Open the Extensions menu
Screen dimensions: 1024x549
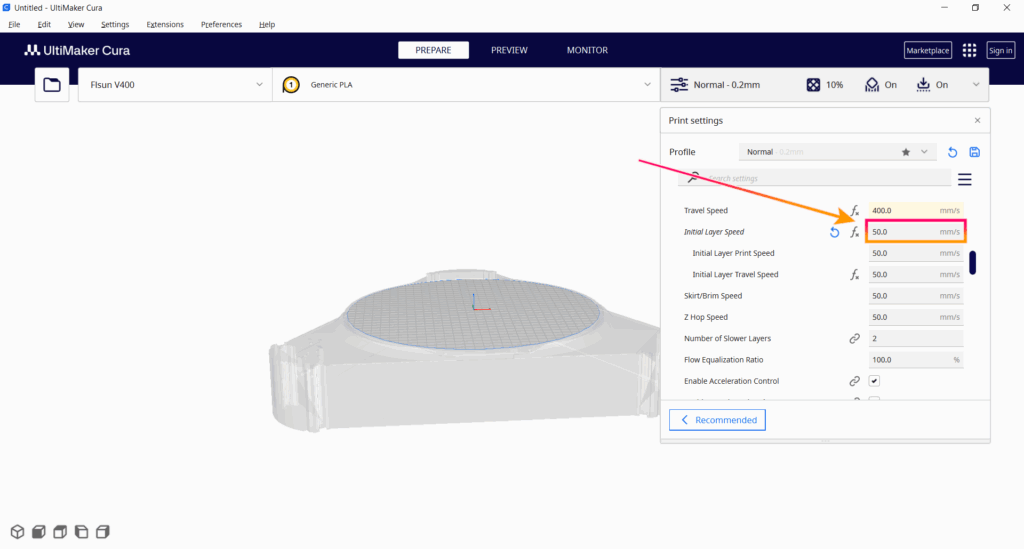(x=165, y=25)
